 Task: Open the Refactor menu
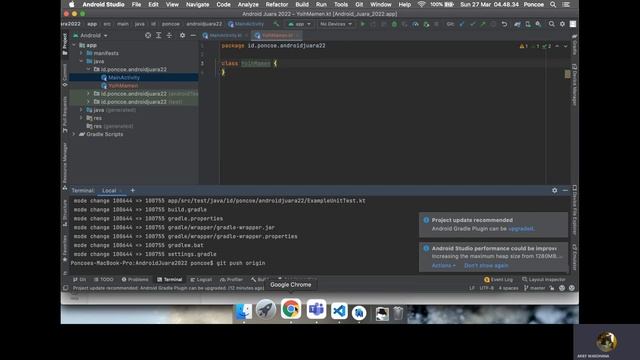277,4
